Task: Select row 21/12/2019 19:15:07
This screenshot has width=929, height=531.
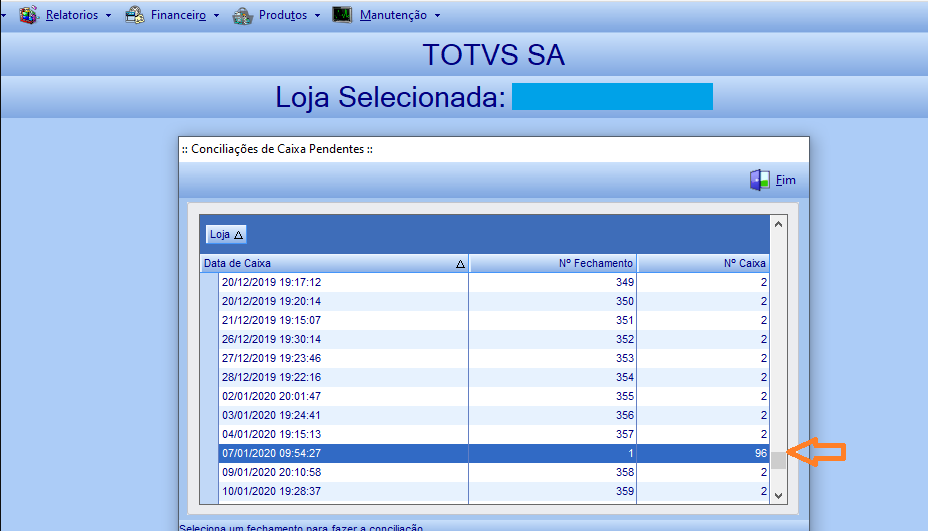Action: coord(494,320)
